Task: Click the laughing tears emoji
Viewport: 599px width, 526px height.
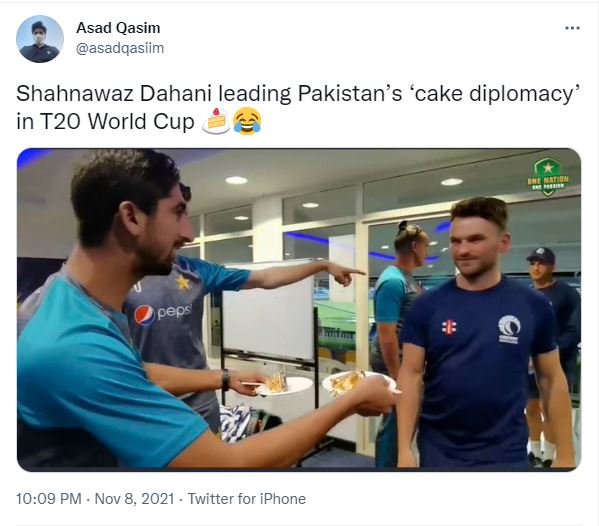Action: pyautogui.click(x=247, y=121)
